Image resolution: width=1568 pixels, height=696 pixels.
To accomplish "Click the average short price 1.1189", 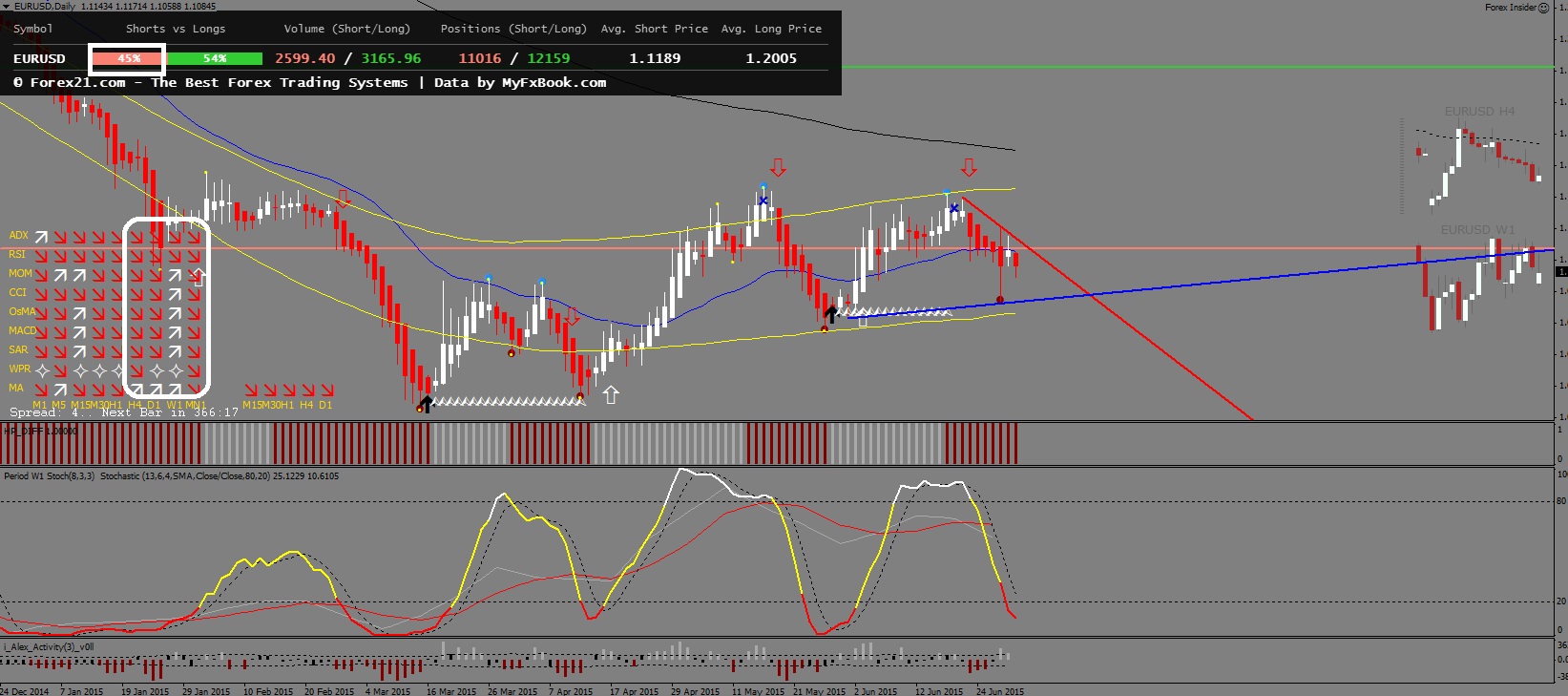I will pos(656,58).
